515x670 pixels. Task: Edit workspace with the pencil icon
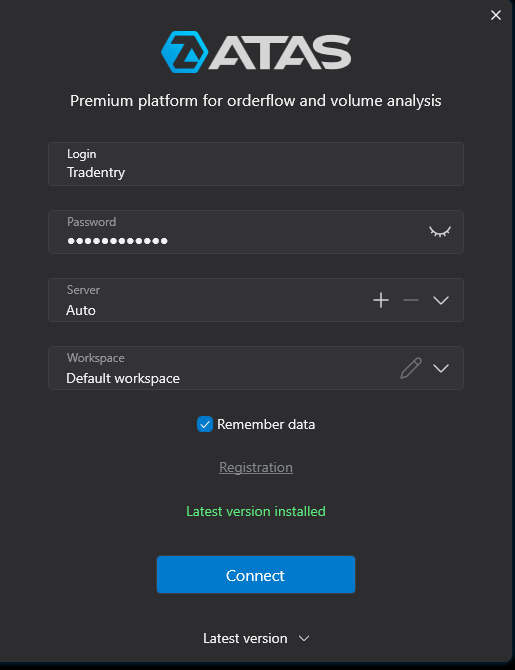point(411,368)
